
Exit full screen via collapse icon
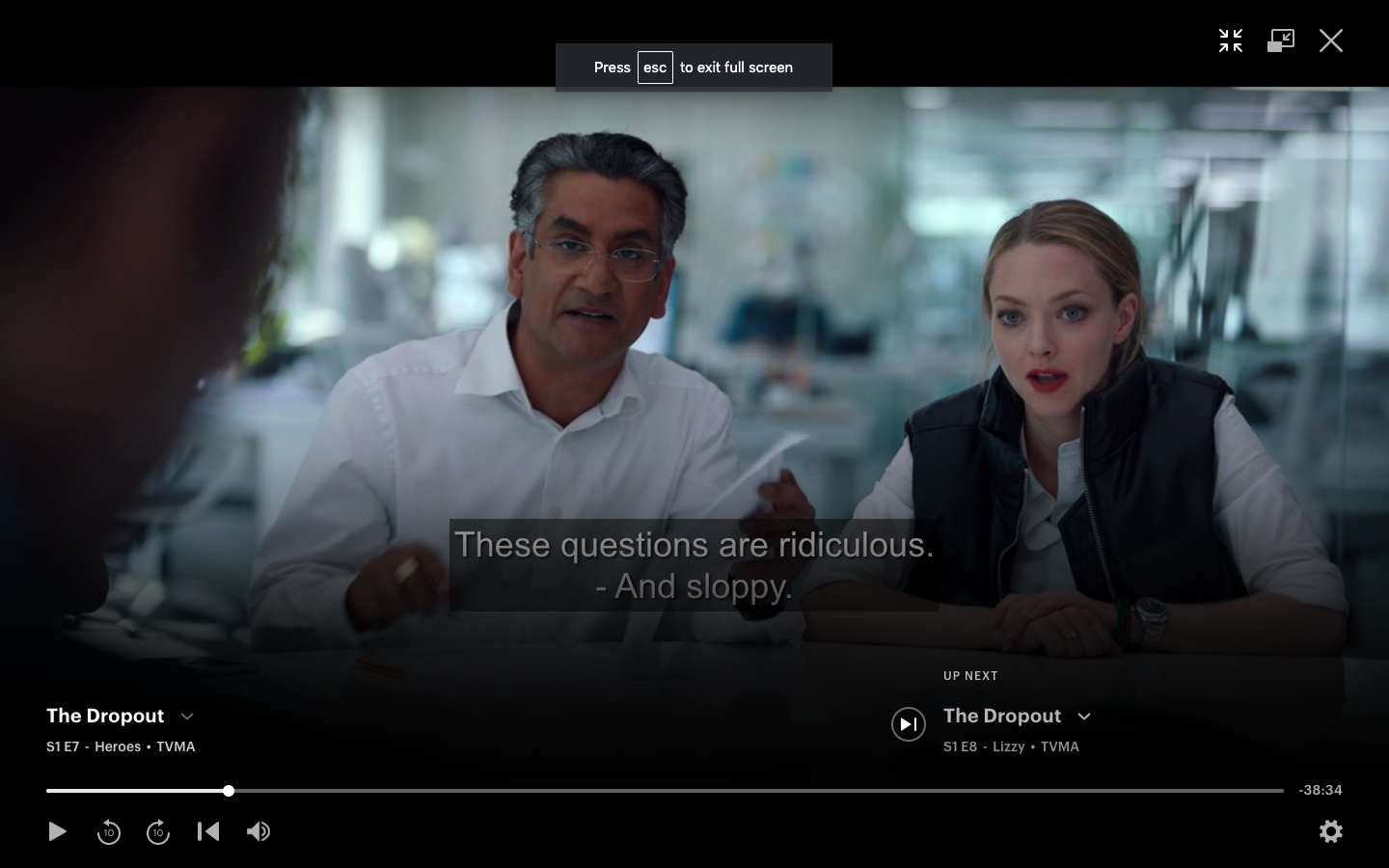click(x=1231, y=41)
